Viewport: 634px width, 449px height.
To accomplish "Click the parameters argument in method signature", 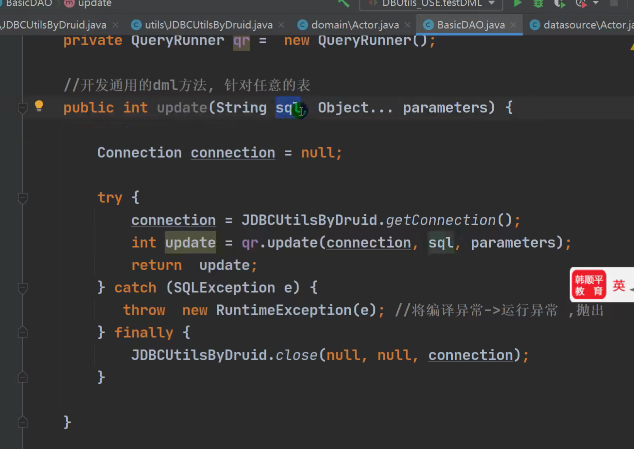I will pos(445,108).
